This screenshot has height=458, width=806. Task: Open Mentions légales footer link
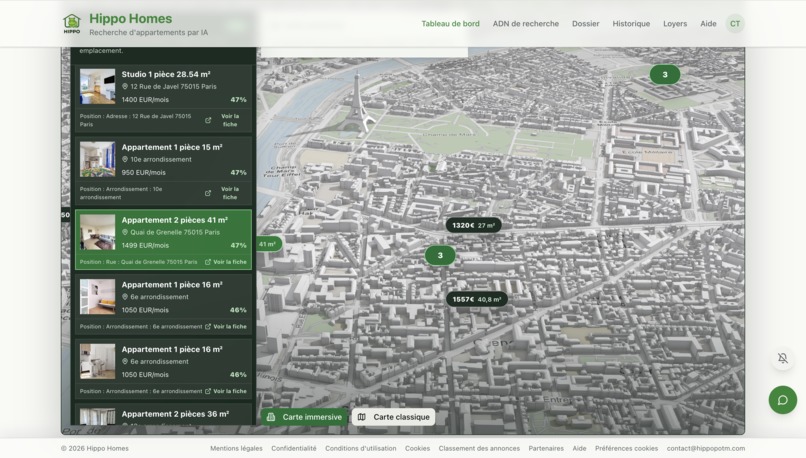tap(236, 448)
